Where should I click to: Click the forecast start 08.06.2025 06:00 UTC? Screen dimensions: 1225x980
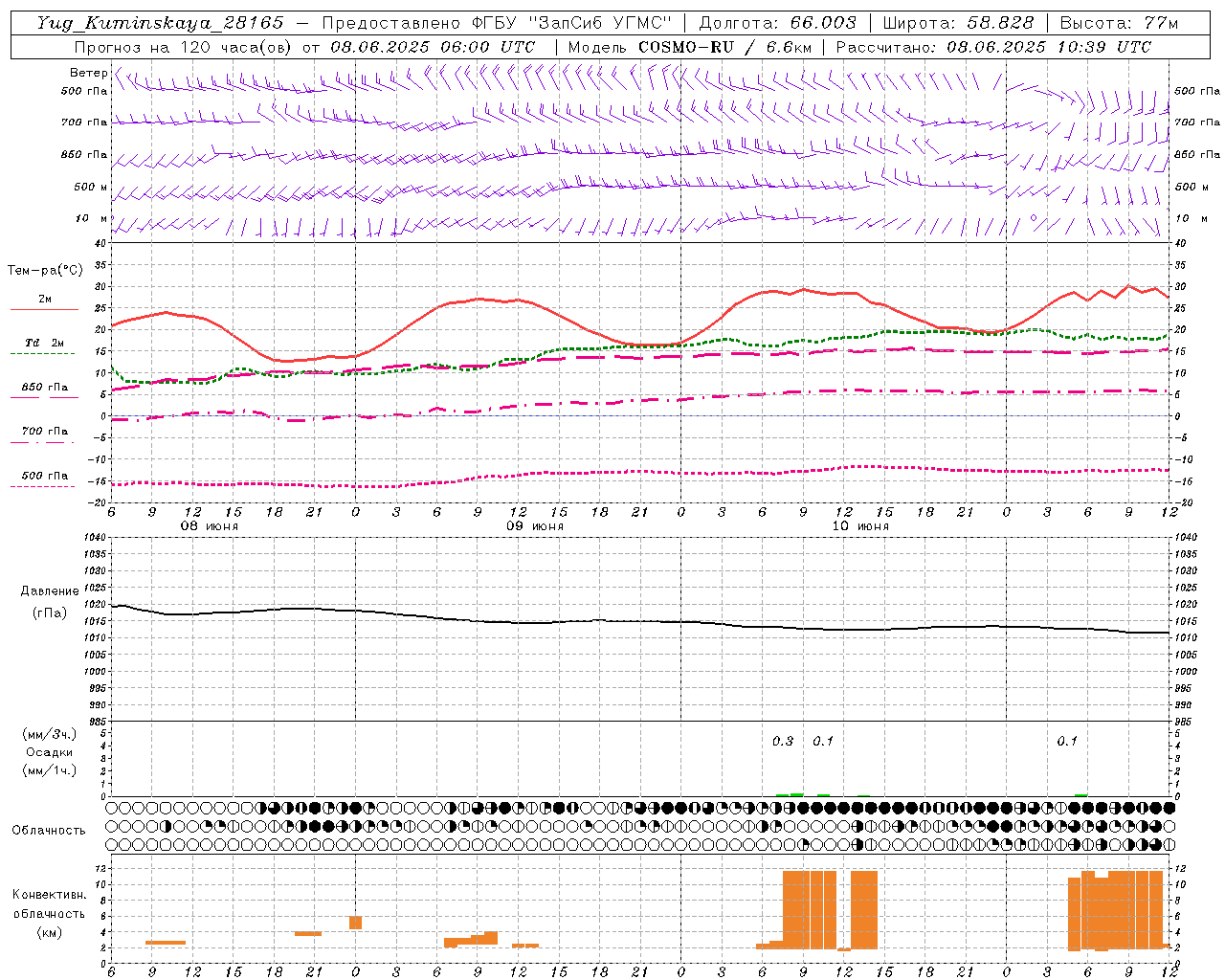(x=433, y=47)
